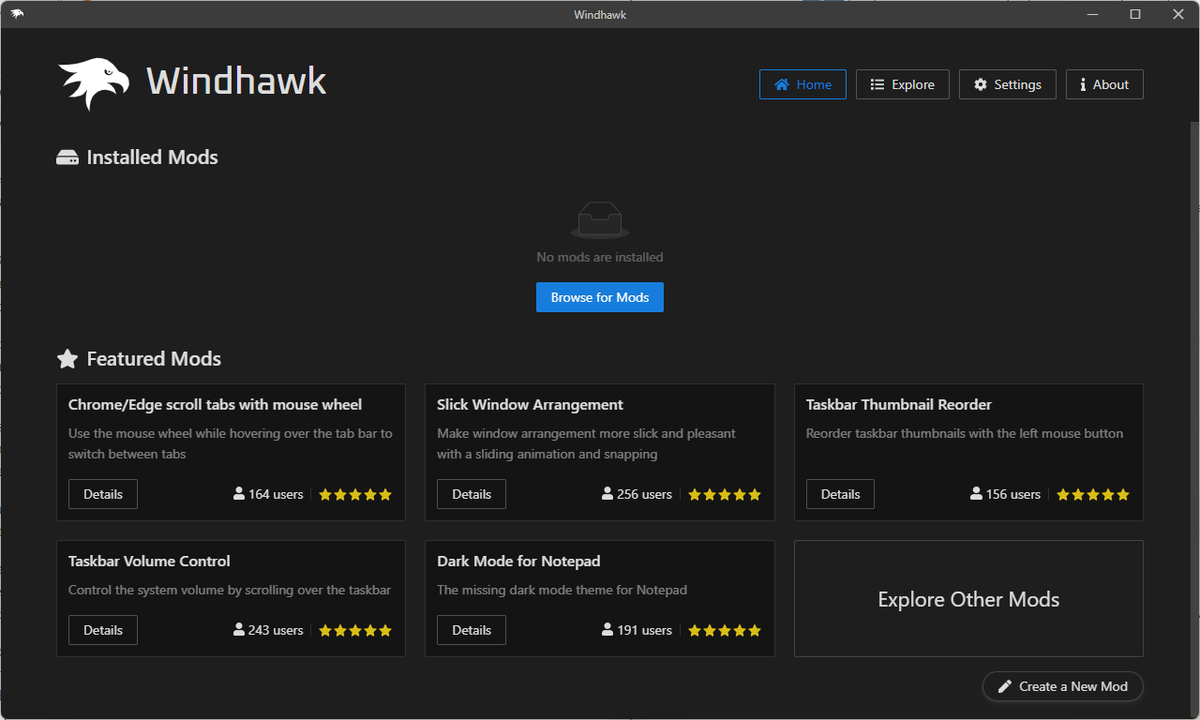Screen dimensions: 1200x720
Task: Click star rating of Taskbar Volume Control
Action: pos(355,630)
